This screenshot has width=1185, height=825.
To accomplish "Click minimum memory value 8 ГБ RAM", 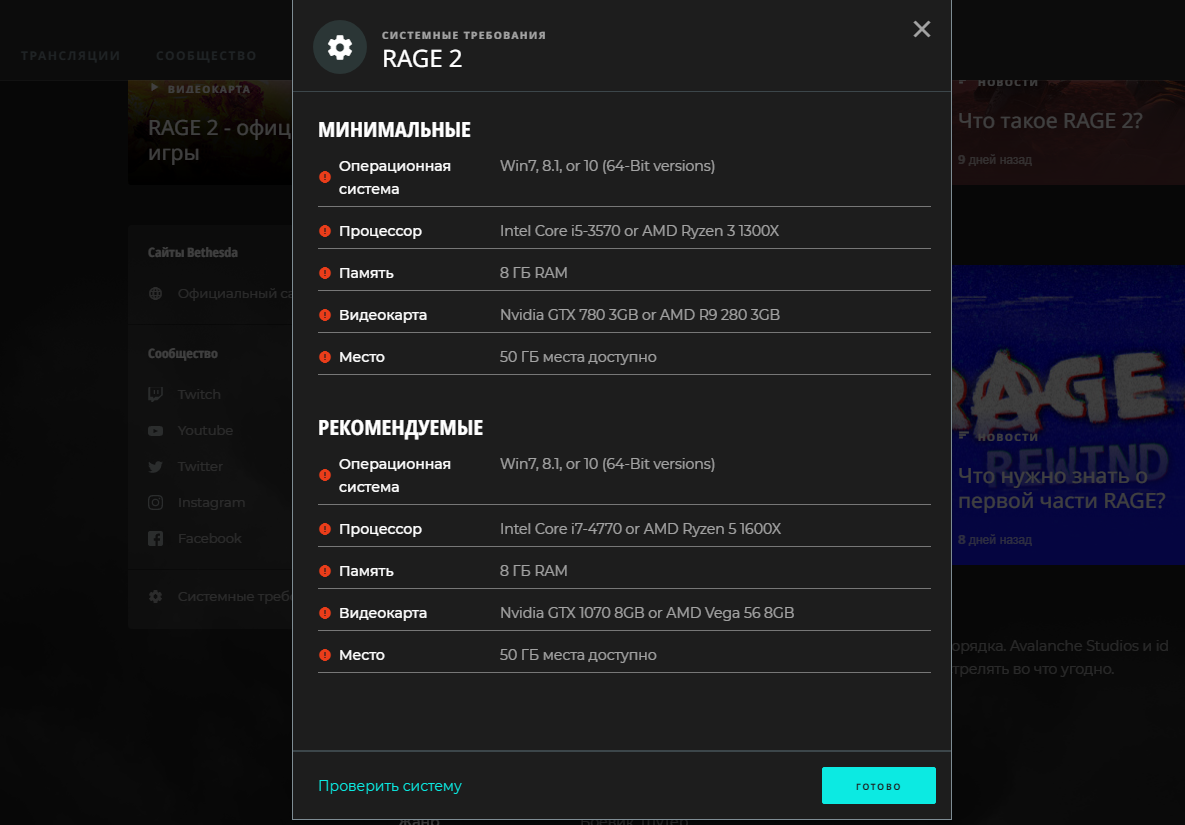I will click(534, 273).
